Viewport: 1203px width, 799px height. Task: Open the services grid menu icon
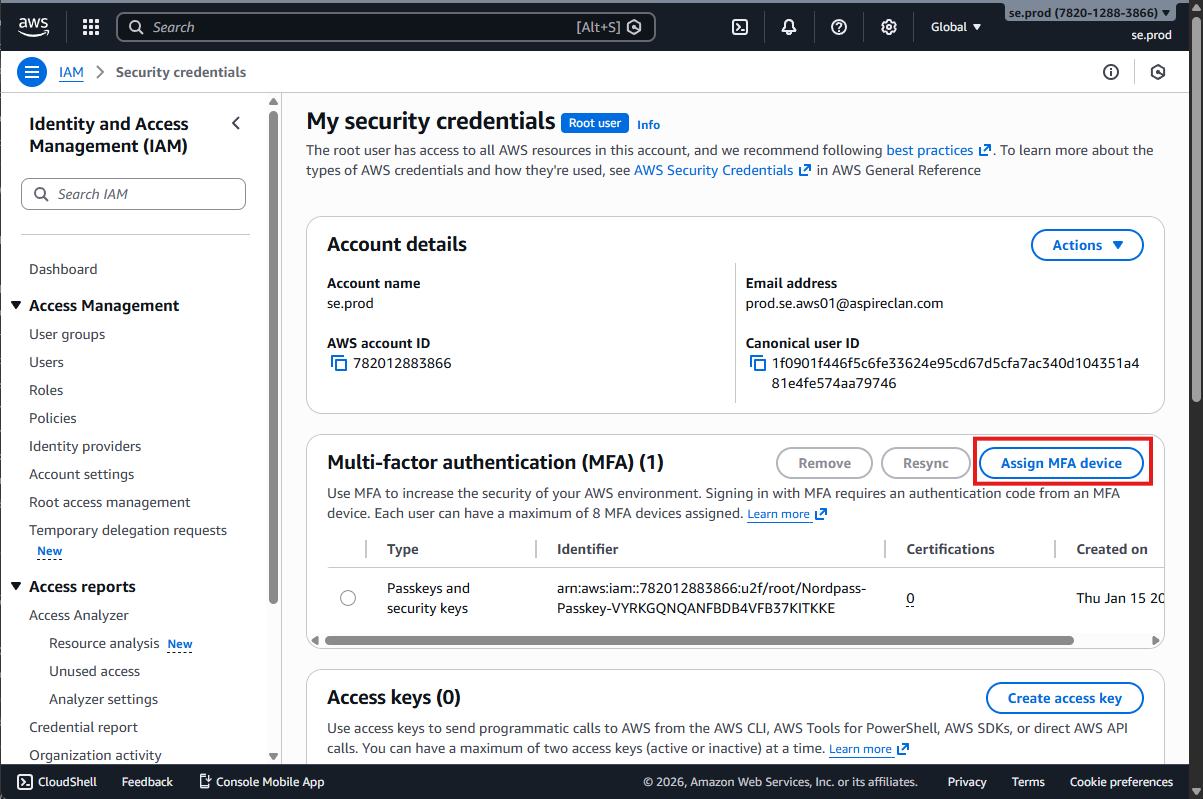pyautogui.click(x=91, y=27)
